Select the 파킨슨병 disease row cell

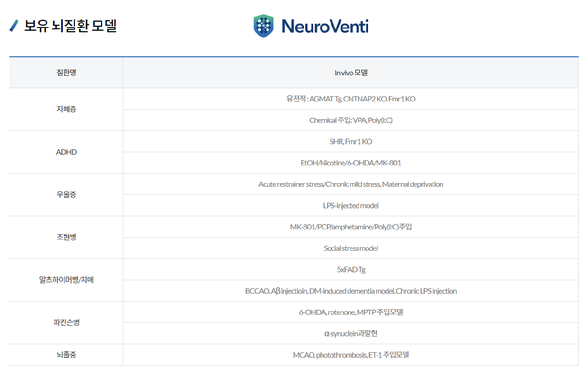(x=66, y=323)
